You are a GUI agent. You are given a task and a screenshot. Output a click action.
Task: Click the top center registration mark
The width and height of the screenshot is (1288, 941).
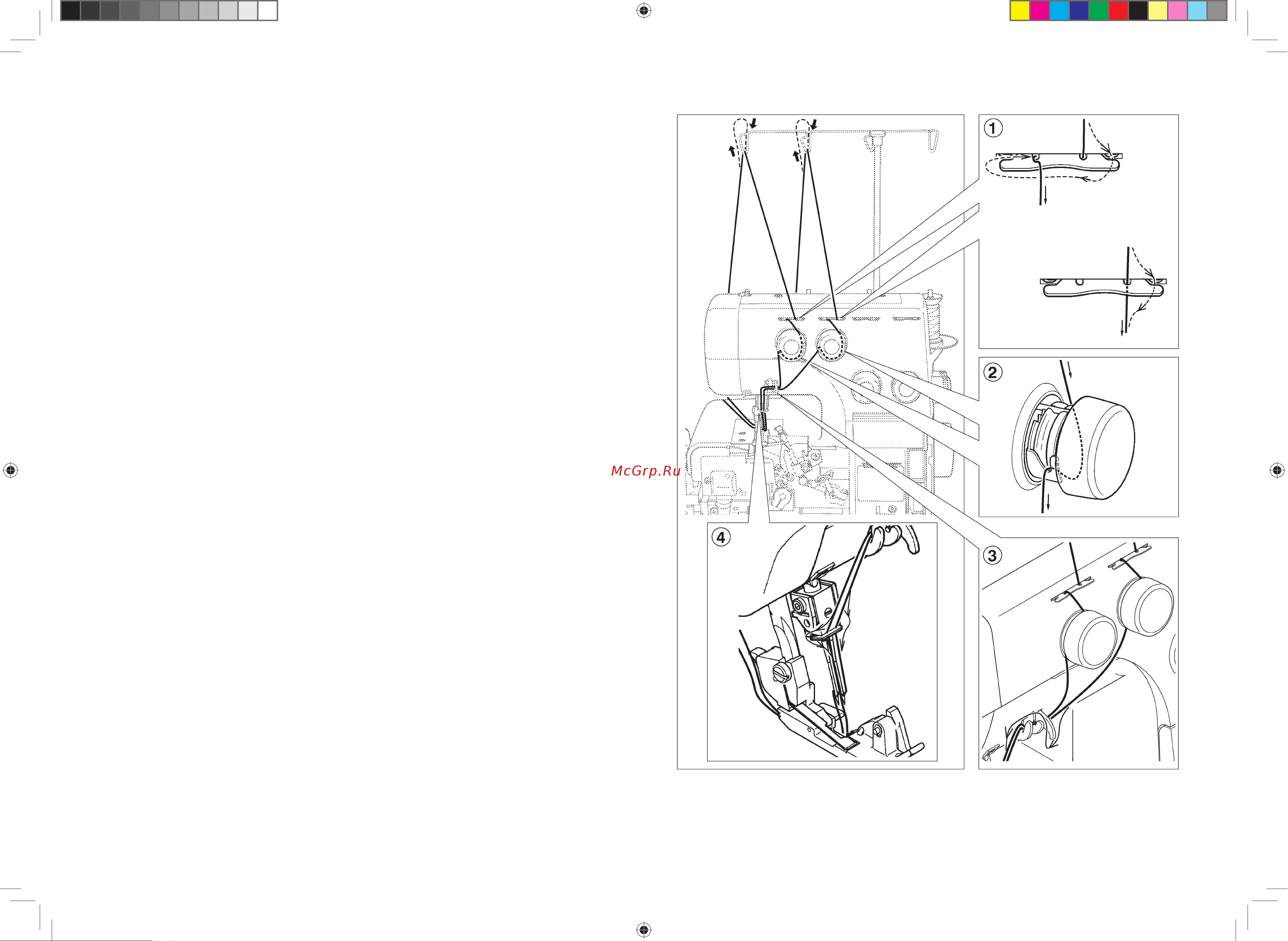click(644, 10)
